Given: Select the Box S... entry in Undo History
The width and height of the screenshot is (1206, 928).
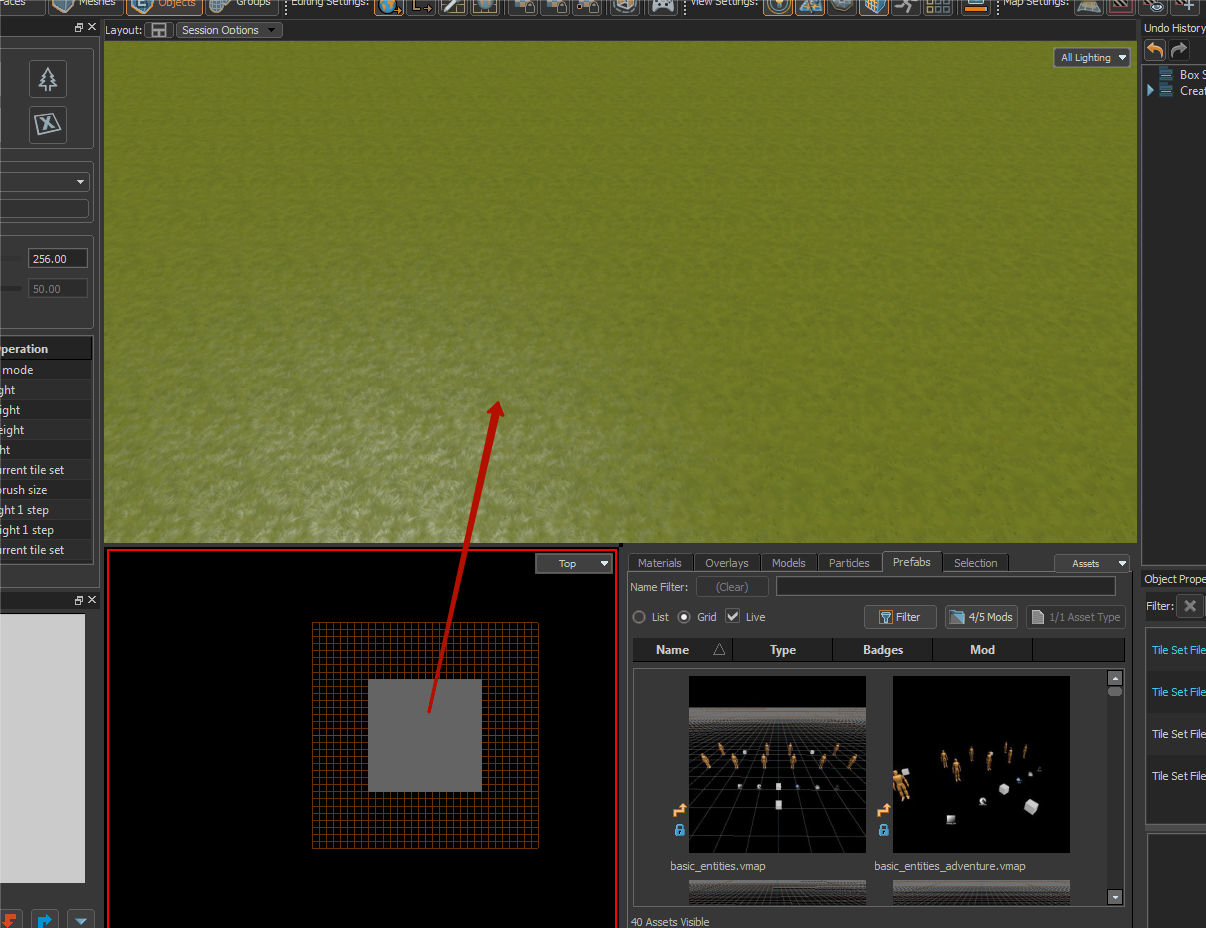Looking at the screenshot, I should pyautogui.click(x=1181, y=75).
